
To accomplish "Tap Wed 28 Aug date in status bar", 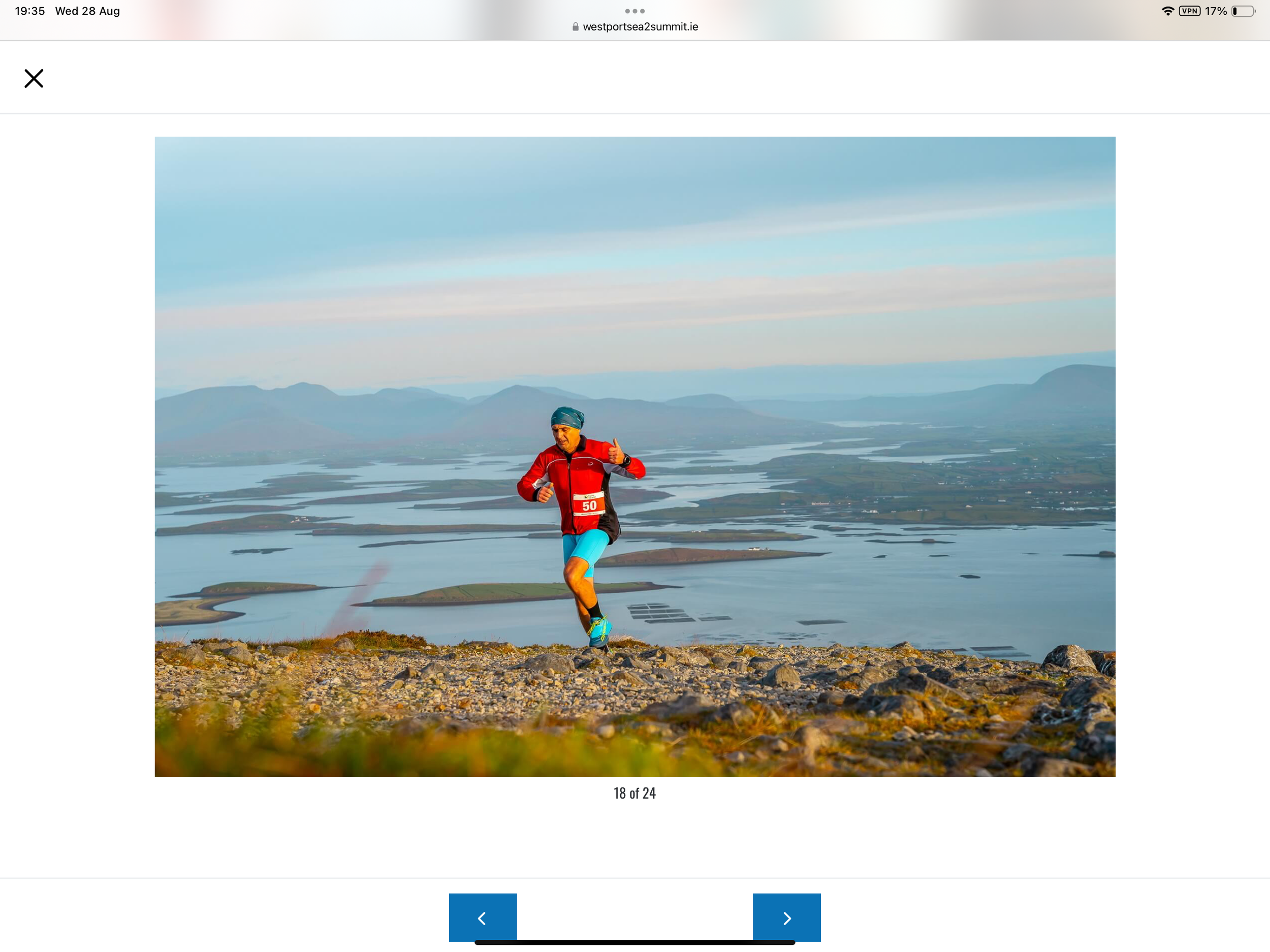I will pos(87,10).
